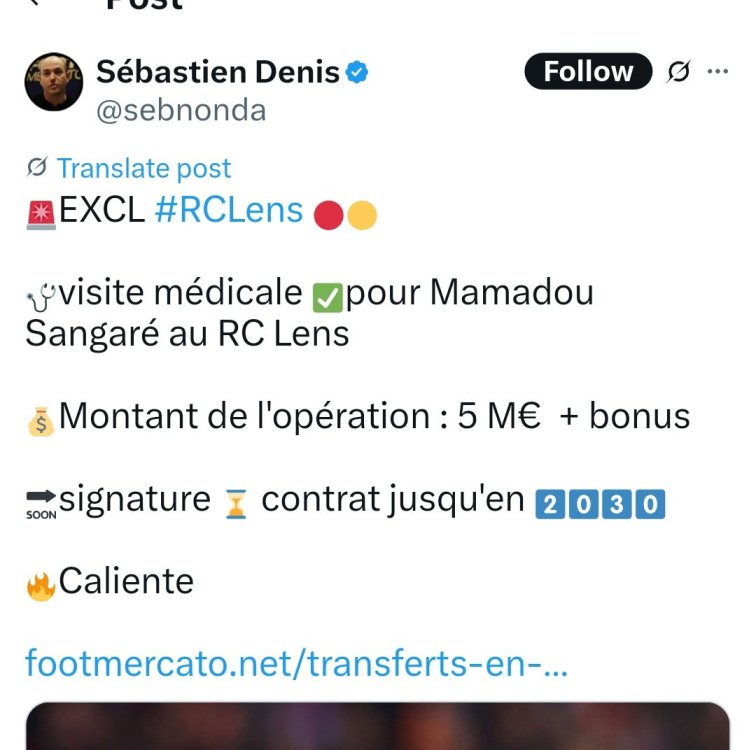Open the #RCLens hashtag
This screenshot has width=756, height=750.
(x=229, y=210)
